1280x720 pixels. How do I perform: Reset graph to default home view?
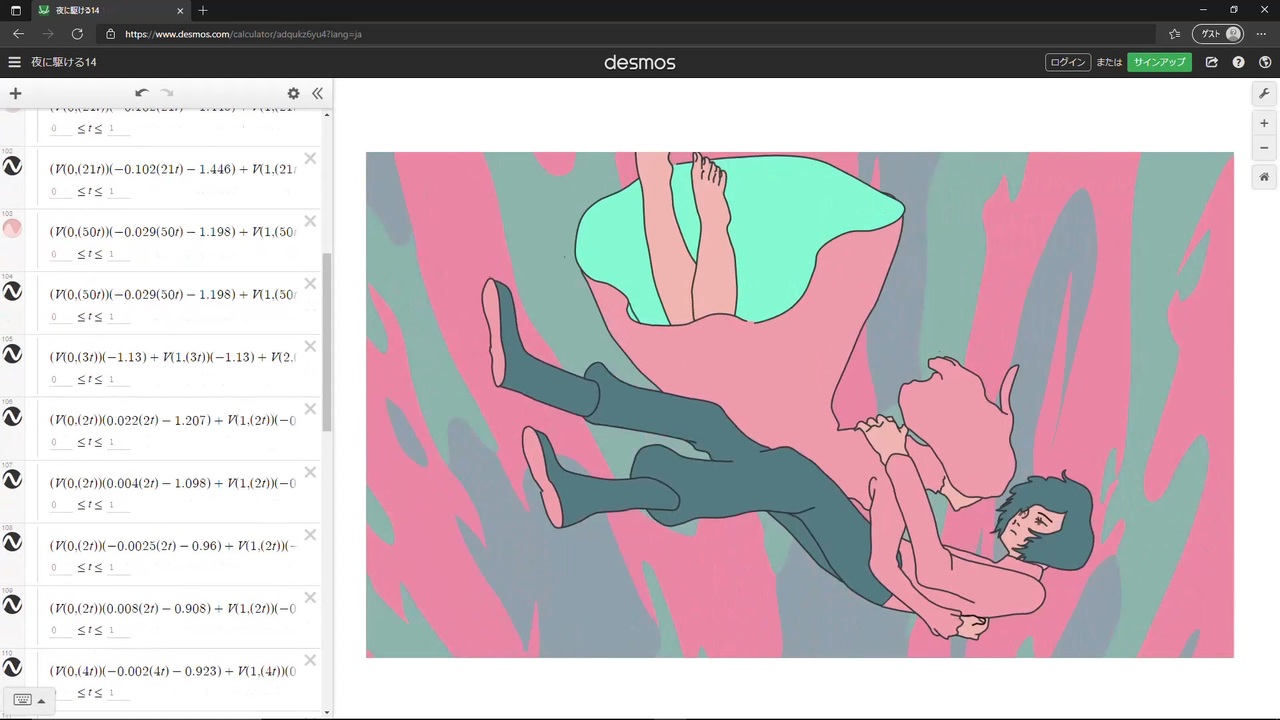pos(1264,177)
